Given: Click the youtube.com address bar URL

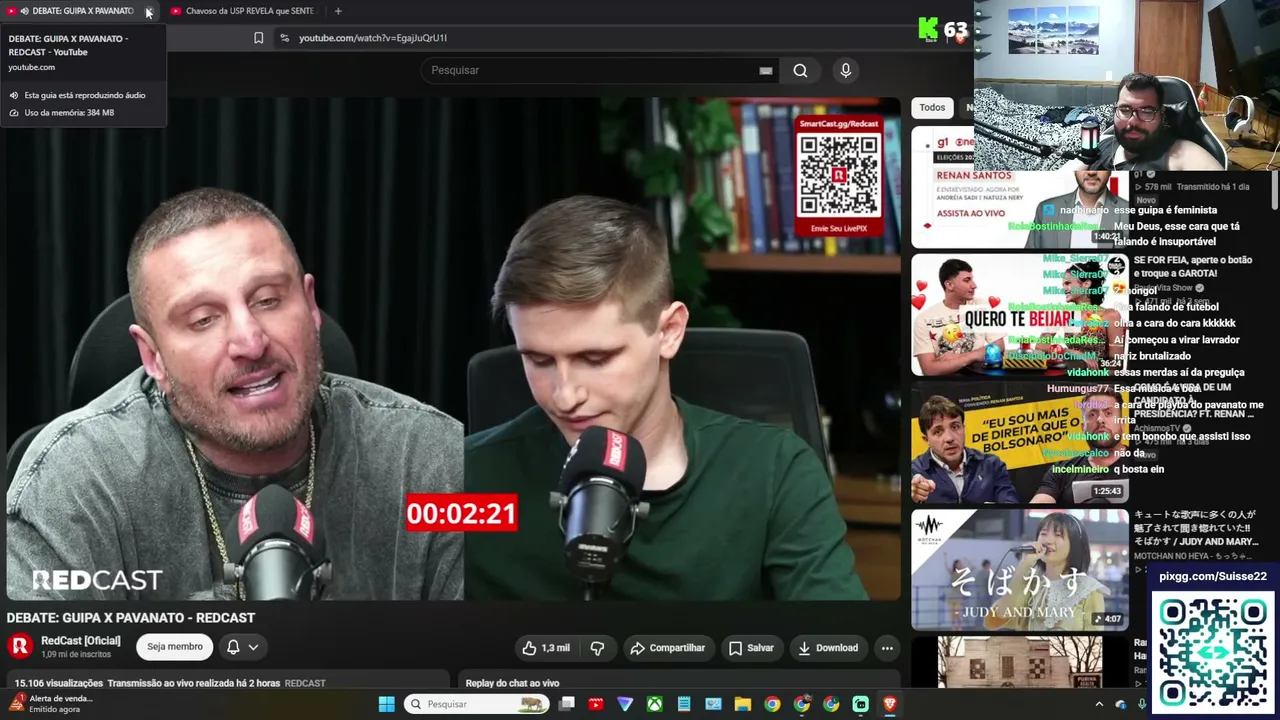Looking at the screenshot, I should 373,38.
